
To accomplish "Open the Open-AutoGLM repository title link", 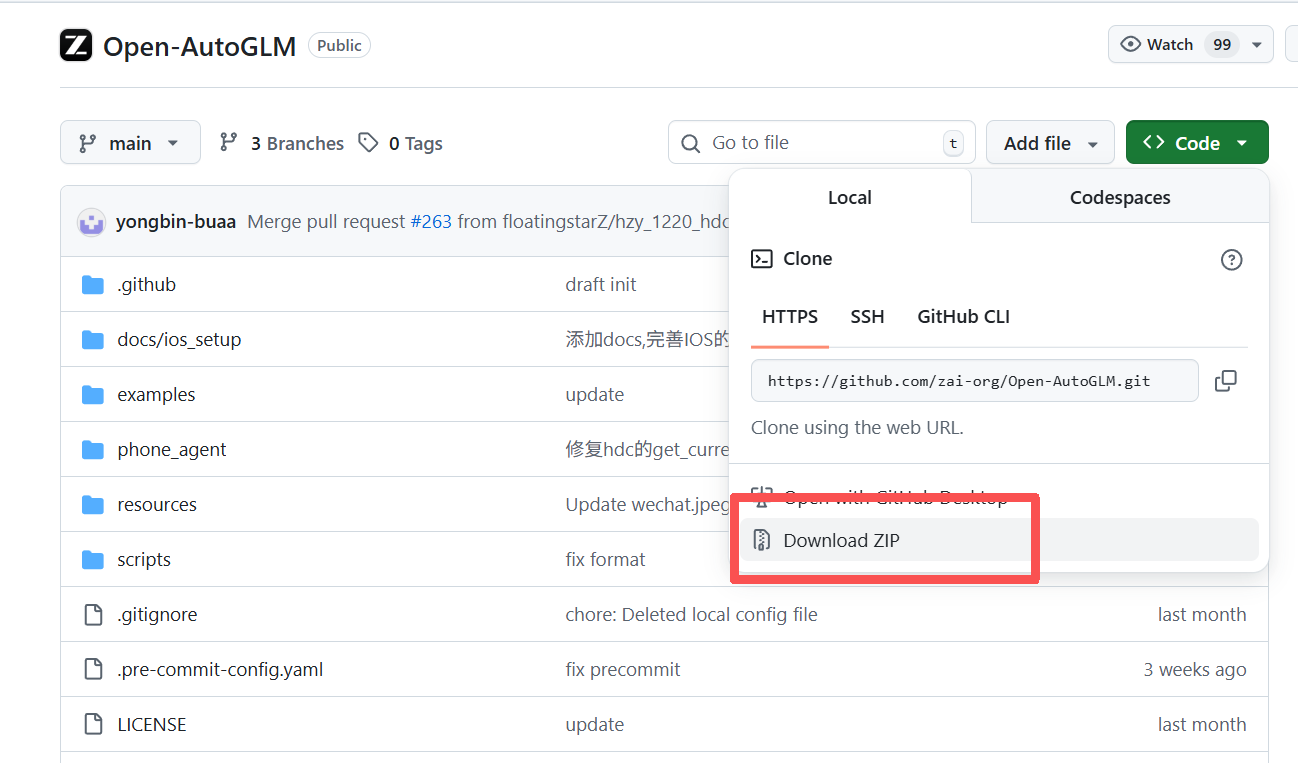I will [200, 47].
